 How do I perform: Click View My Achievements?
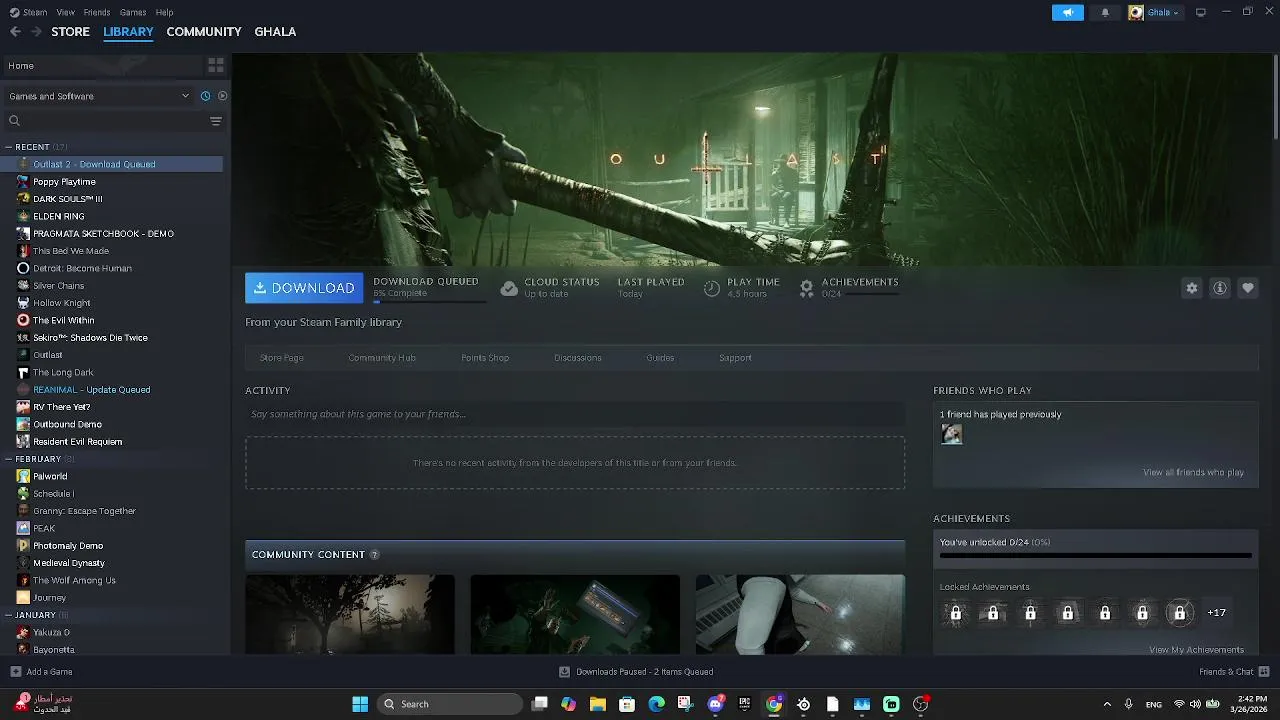pos(1196,650)
